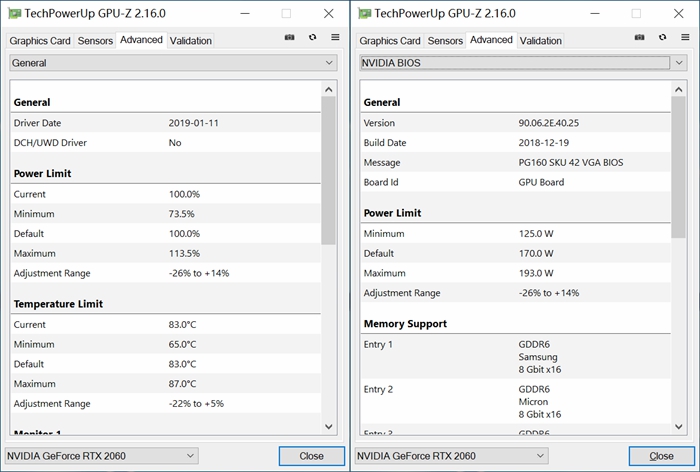Click refresh icon in left GPU-Z window
Viewport: 700px width, 472px height.
coord(312,38)
